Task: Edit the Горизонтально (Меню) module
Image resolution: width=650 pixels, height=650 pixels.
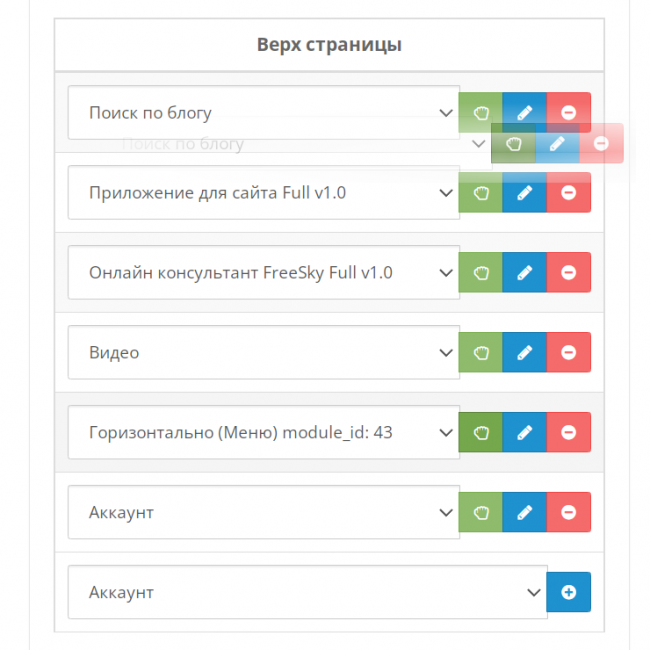Action: point(524,432)
